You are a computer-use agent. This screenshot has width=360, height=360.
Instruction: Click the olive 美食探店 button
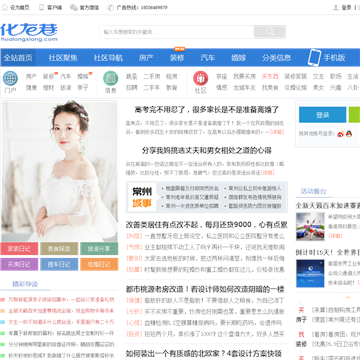59,249
